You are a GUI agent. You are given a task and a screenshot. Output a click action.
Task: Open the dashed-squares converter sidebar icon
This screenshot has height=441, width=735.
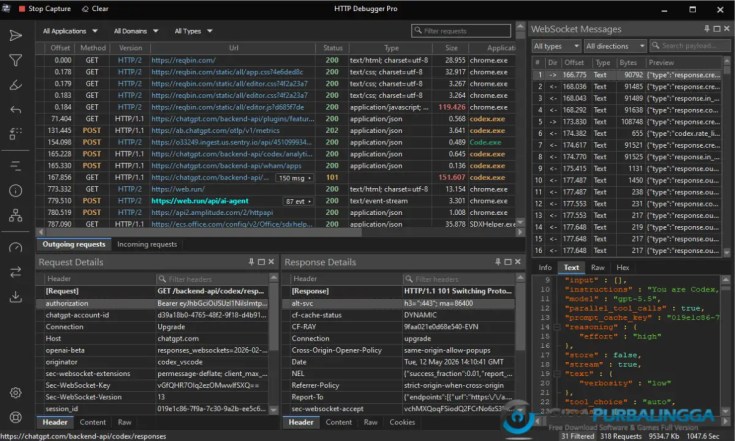tap(15, 134)
